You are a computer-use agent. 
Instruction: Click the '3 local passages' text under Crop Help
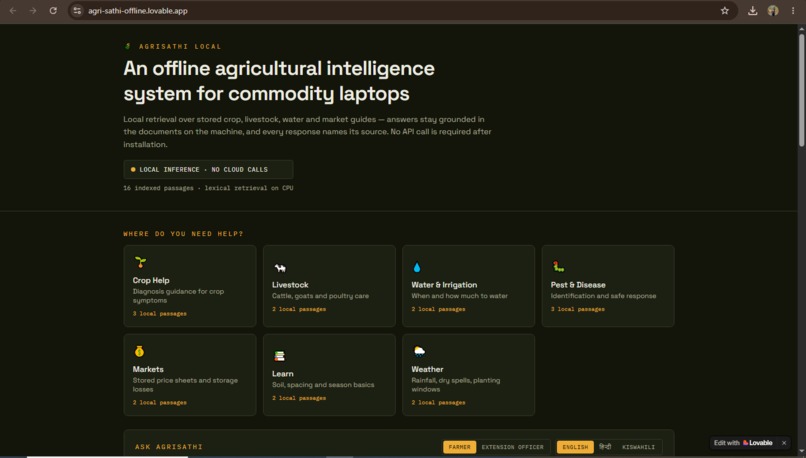159,314
